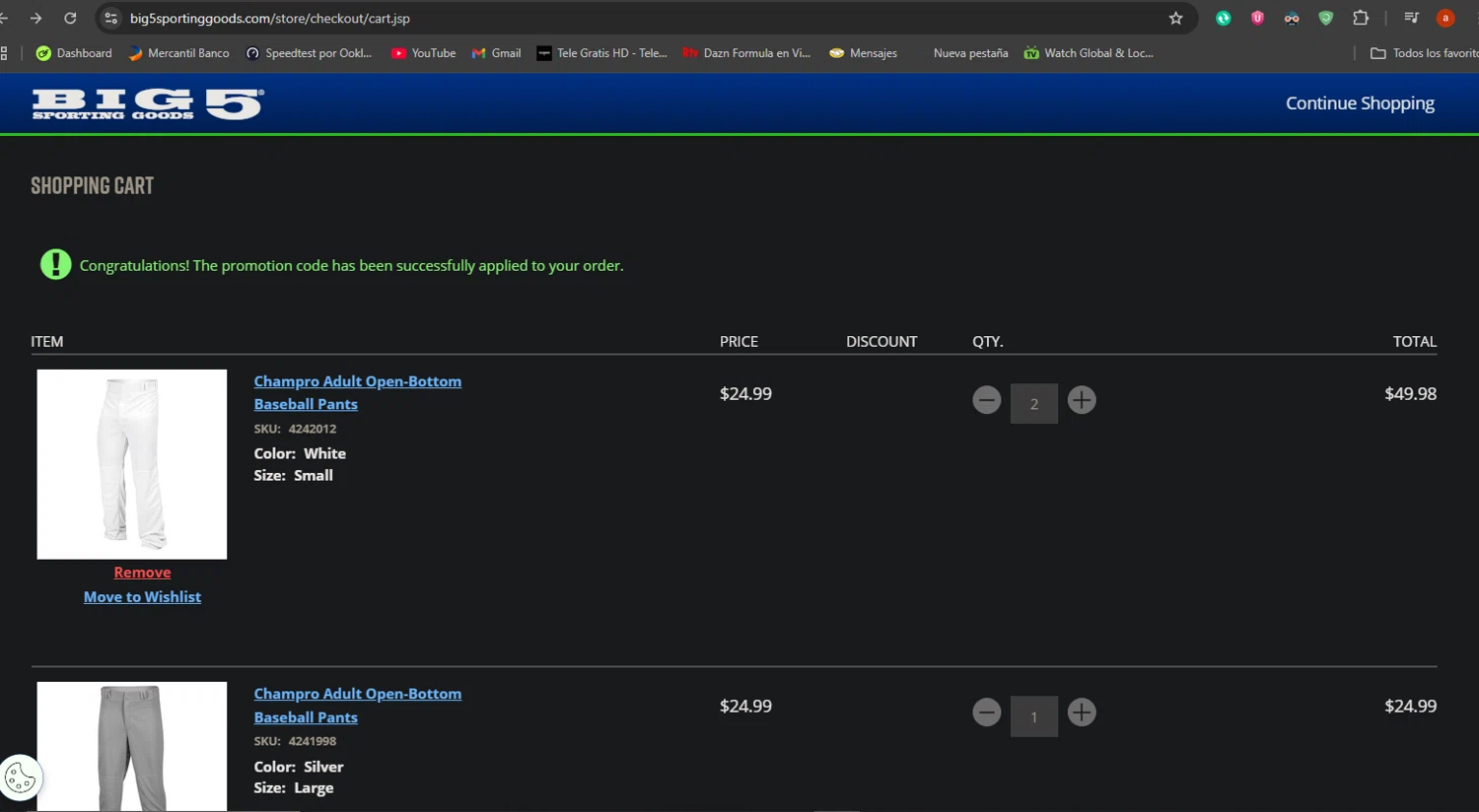Reload the page with refresh icon
Image resolution: width=1479 pixels, height=812 pixels.
pyautogui.click(x=70, y=18)
